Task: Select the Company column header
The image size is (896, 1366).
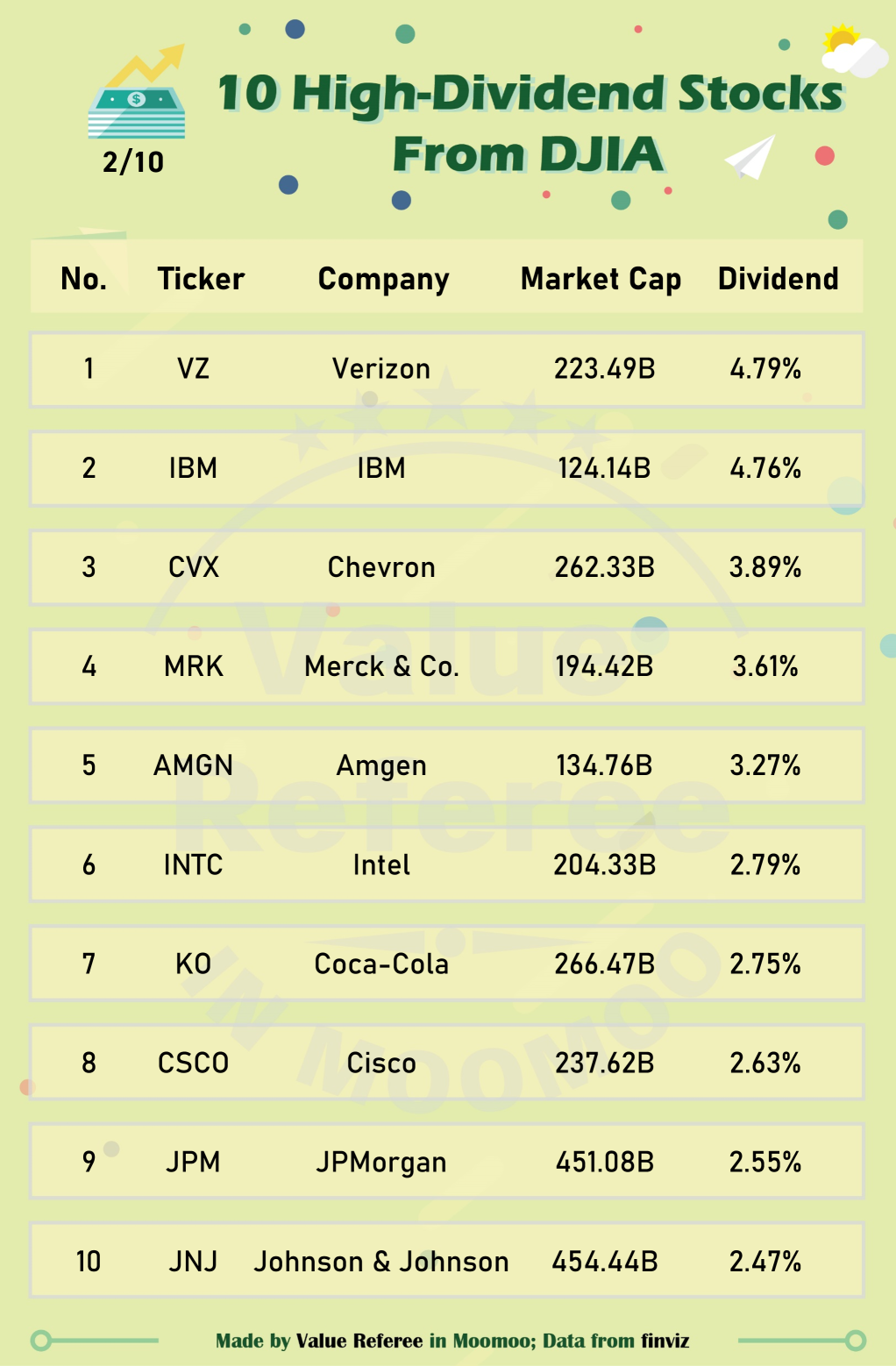Action: (383, 279)
